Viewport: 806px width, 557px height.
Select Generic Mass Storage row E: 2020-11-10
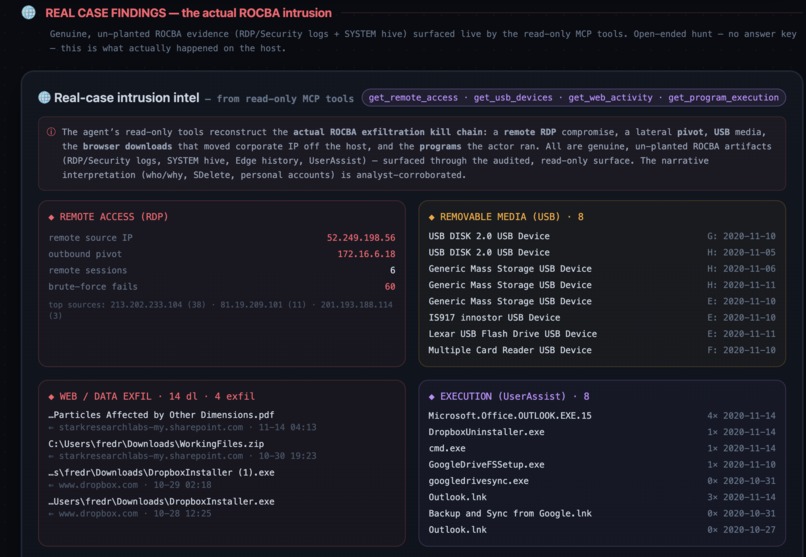[x=601, y=301]
